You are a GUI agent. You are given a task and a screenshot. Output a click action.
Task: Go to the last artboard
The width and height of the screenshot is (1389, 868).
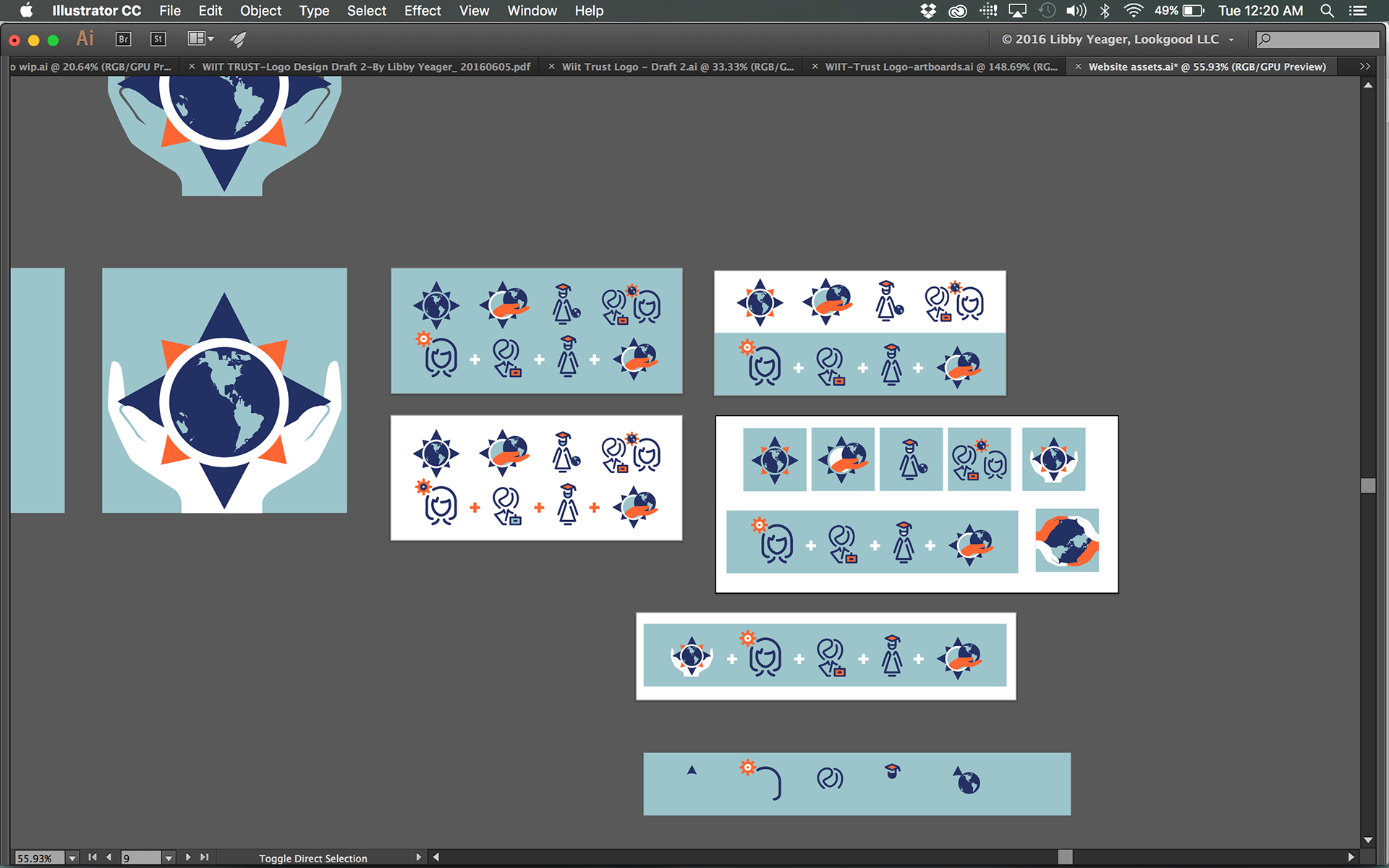point(205,857)
